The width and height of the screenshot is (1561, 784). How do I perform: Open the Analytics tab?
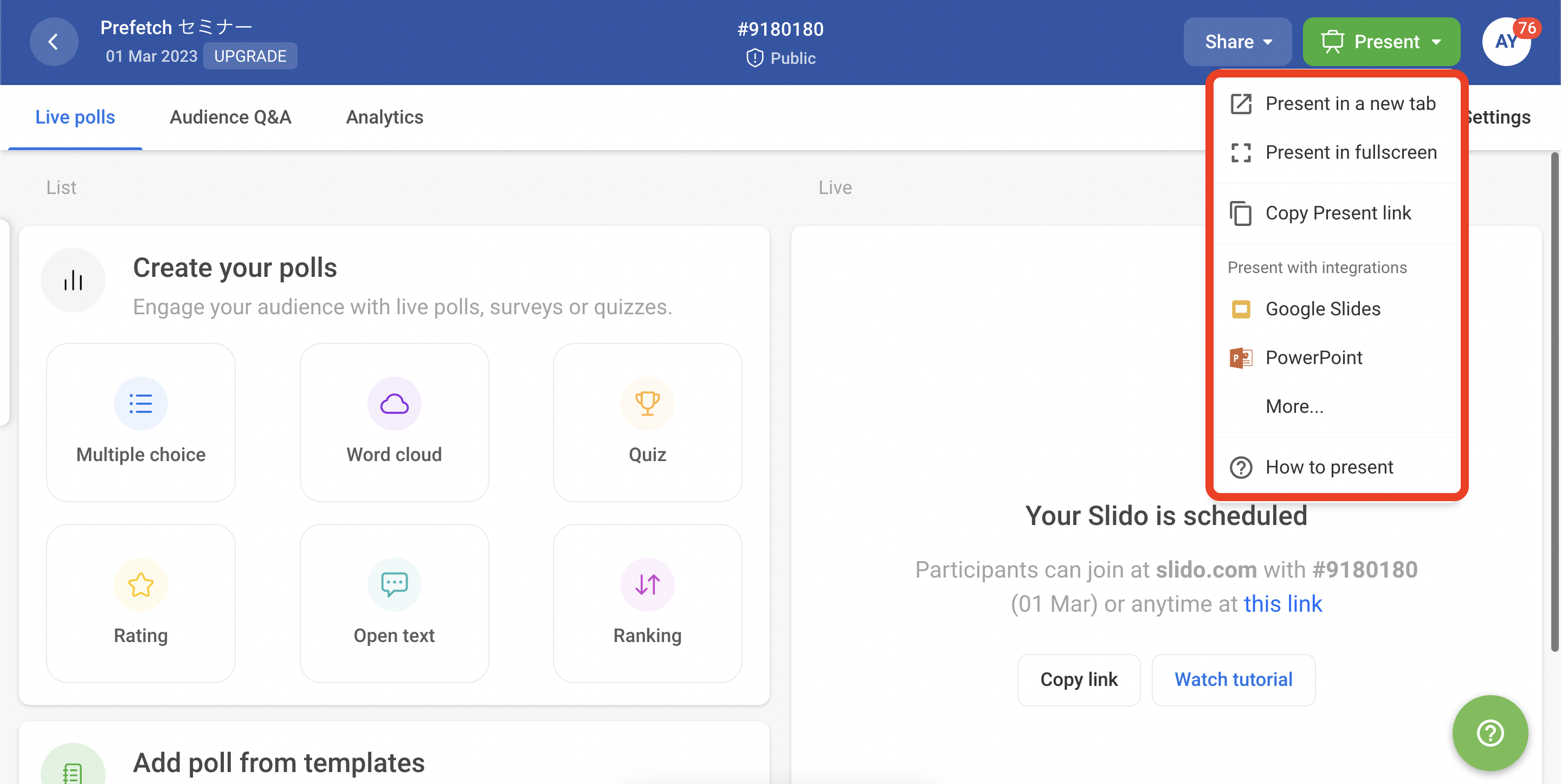point(384,117)
